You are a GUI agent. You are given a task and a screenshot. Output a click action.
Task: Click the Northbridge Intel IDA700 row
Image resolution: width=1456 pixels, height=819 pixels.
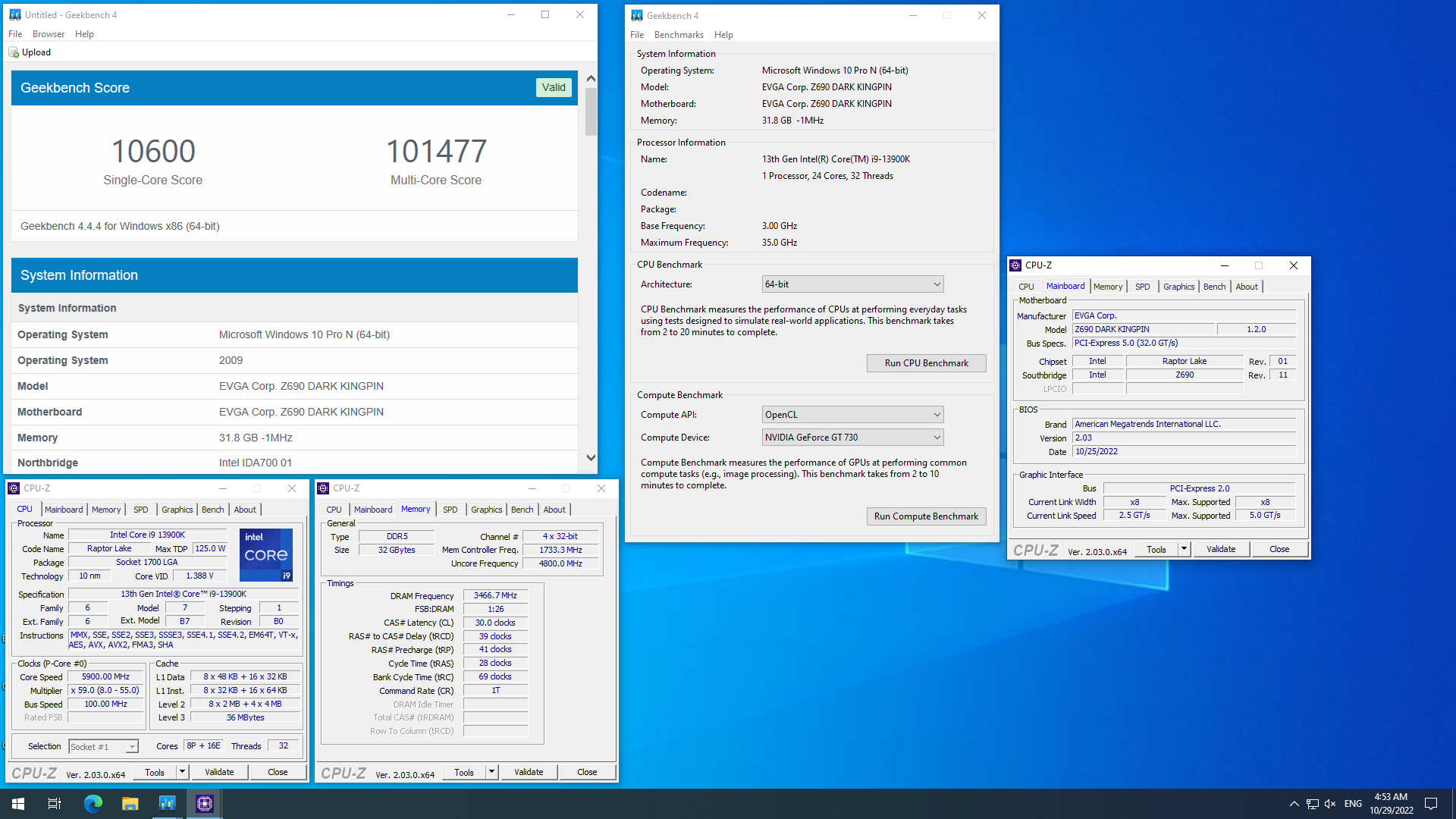[294, 463]
